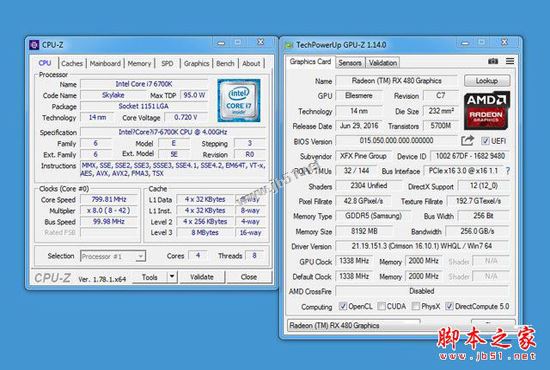Image resolution: width=550 pixels, height=370 pixels.
Task: Switch to the SPD tab
Action: [x=167, y=63]
